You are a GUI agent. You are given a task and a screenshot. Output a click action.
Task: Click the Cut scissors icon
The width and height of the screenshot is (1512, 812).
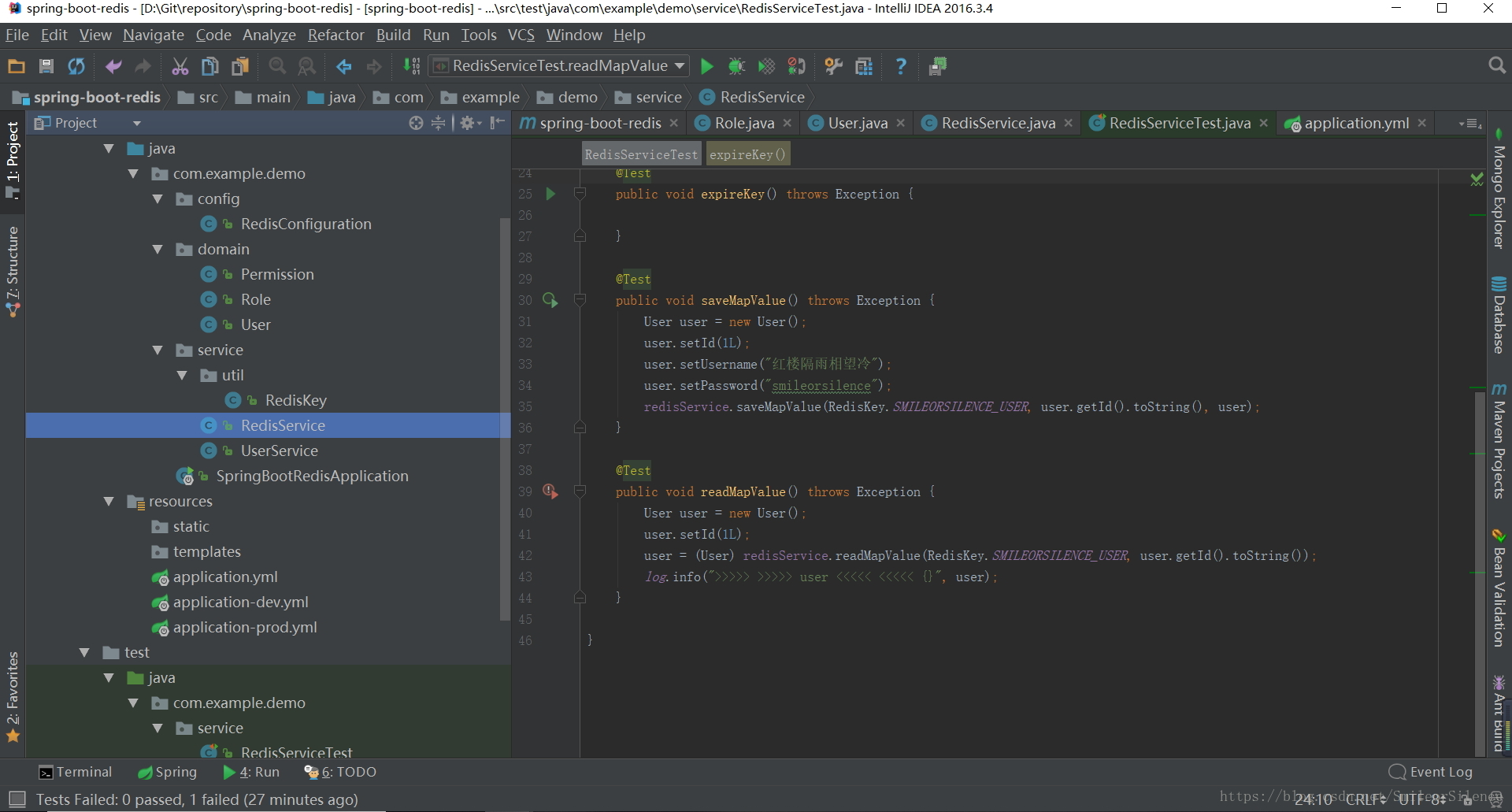(180, 67)
